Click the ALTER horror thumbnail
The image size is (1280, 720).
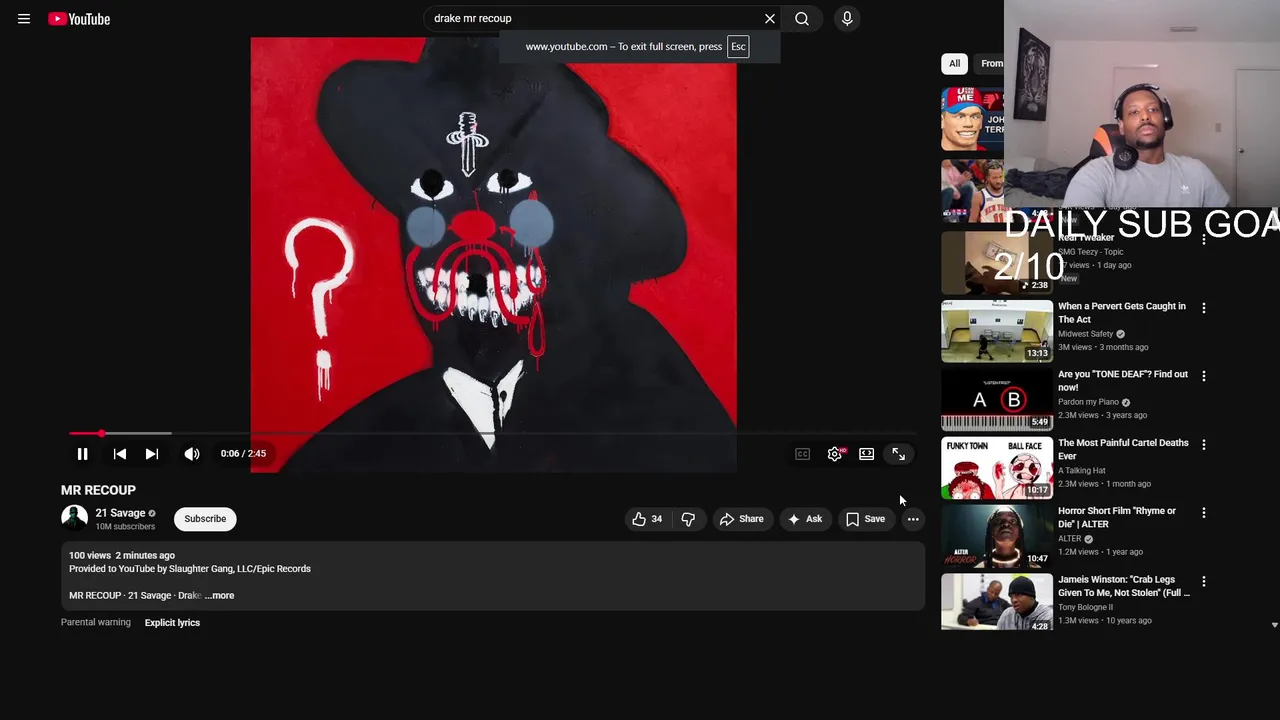pos(997,536)
